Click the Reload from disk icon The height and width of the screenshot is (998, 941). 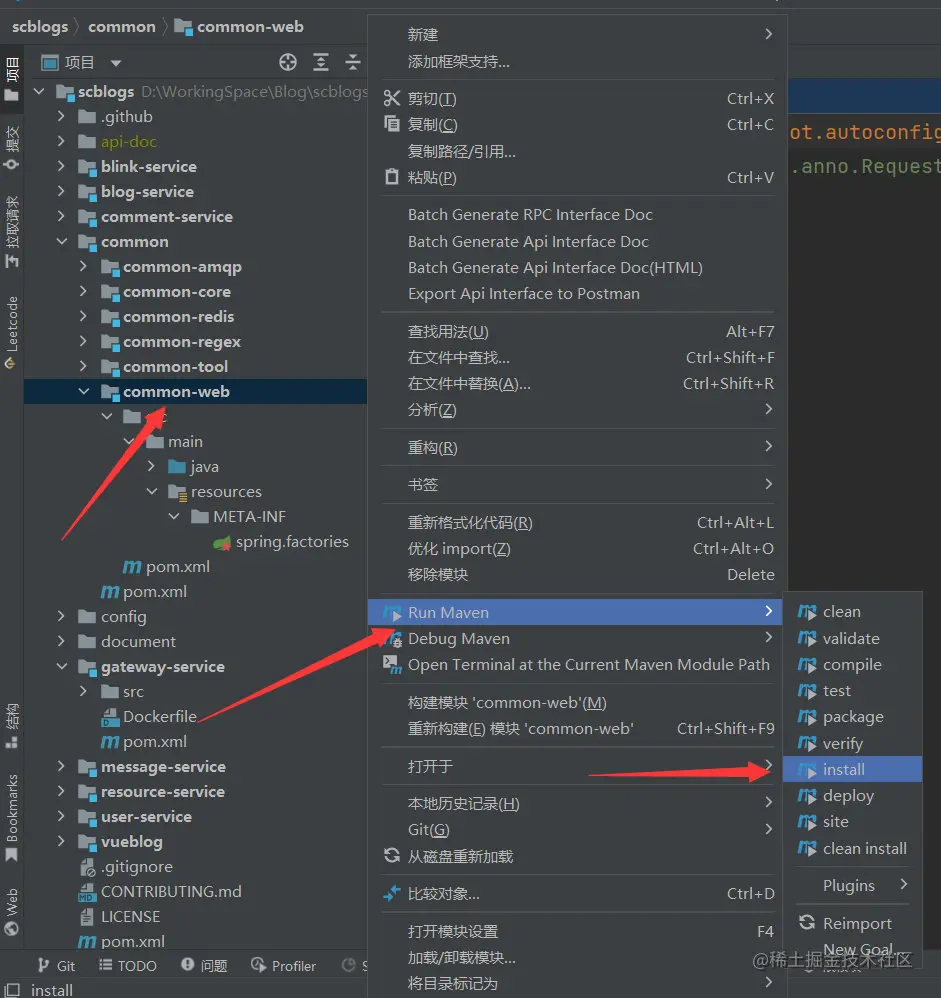click(392, 856)
